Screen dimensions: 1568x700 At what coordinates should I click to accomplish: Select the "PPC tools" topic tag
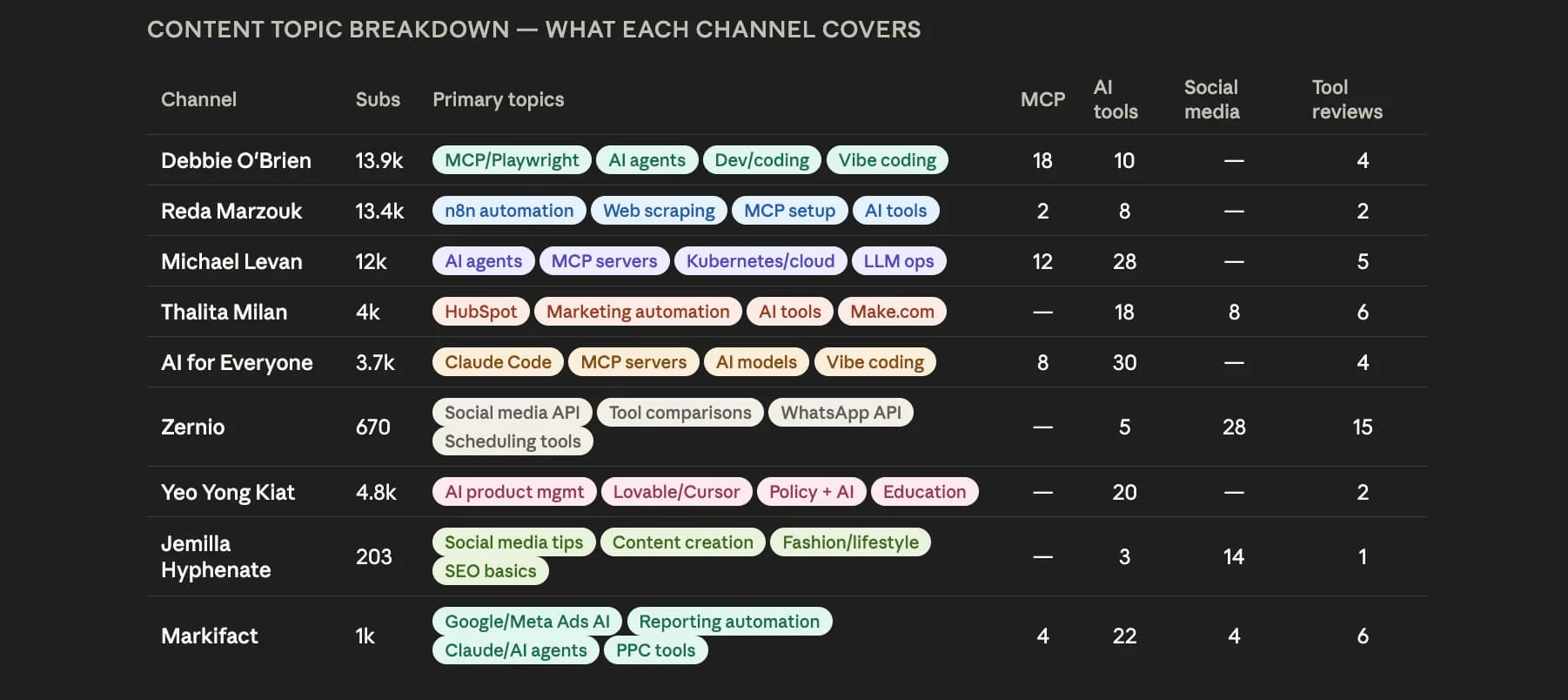(x=655, y=650)
